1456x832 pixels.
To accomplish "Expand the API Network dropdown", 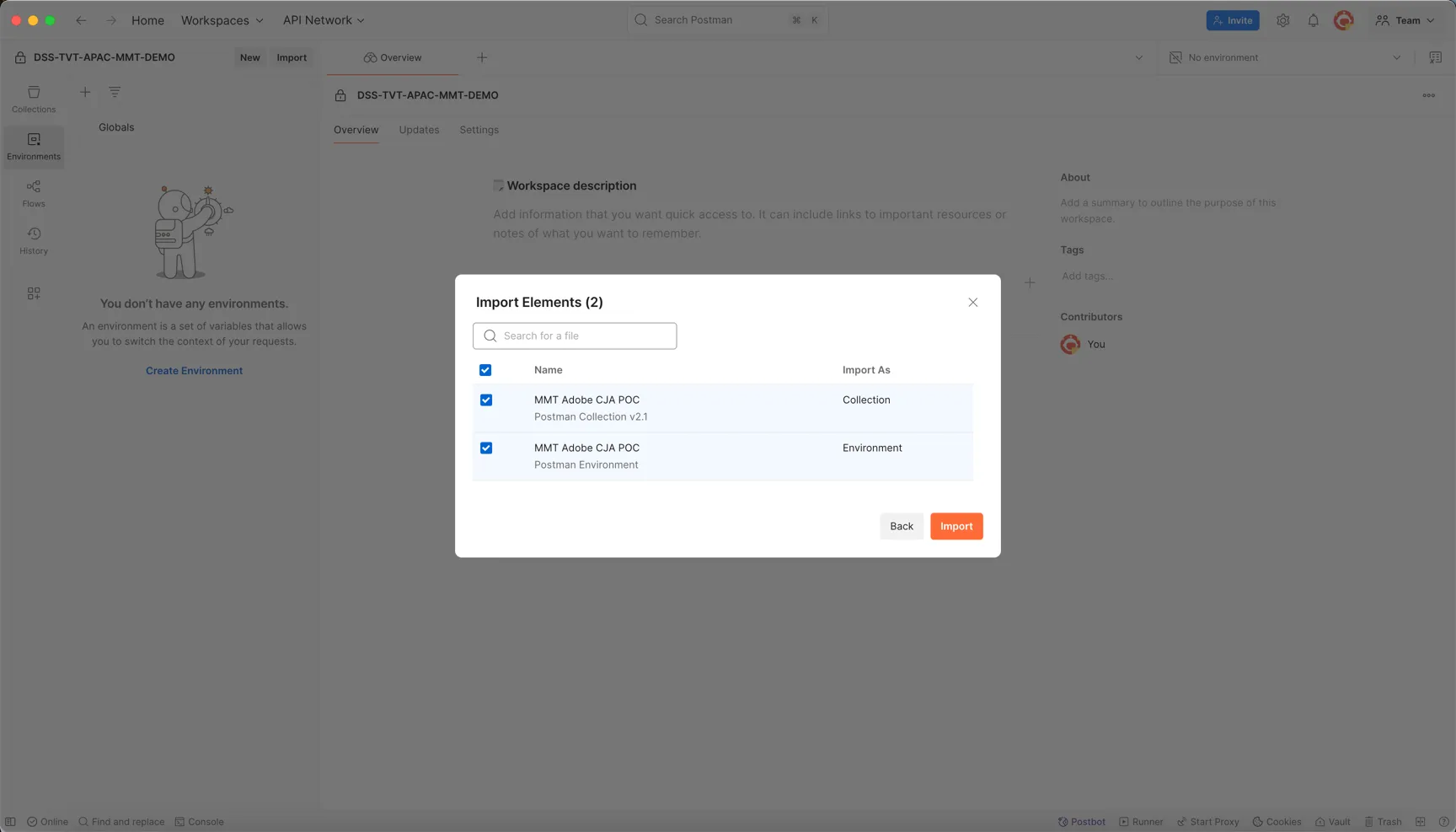I will [324, 20].
